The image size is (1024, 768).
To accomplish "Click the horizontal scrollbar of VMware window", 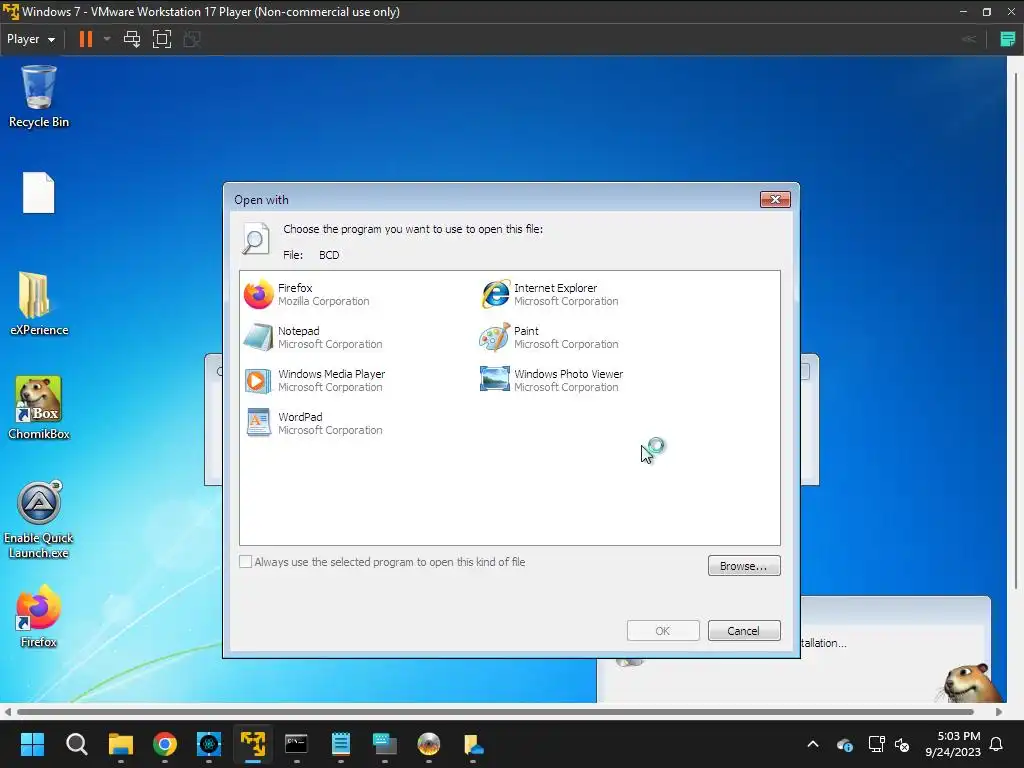I will point(495,712).
